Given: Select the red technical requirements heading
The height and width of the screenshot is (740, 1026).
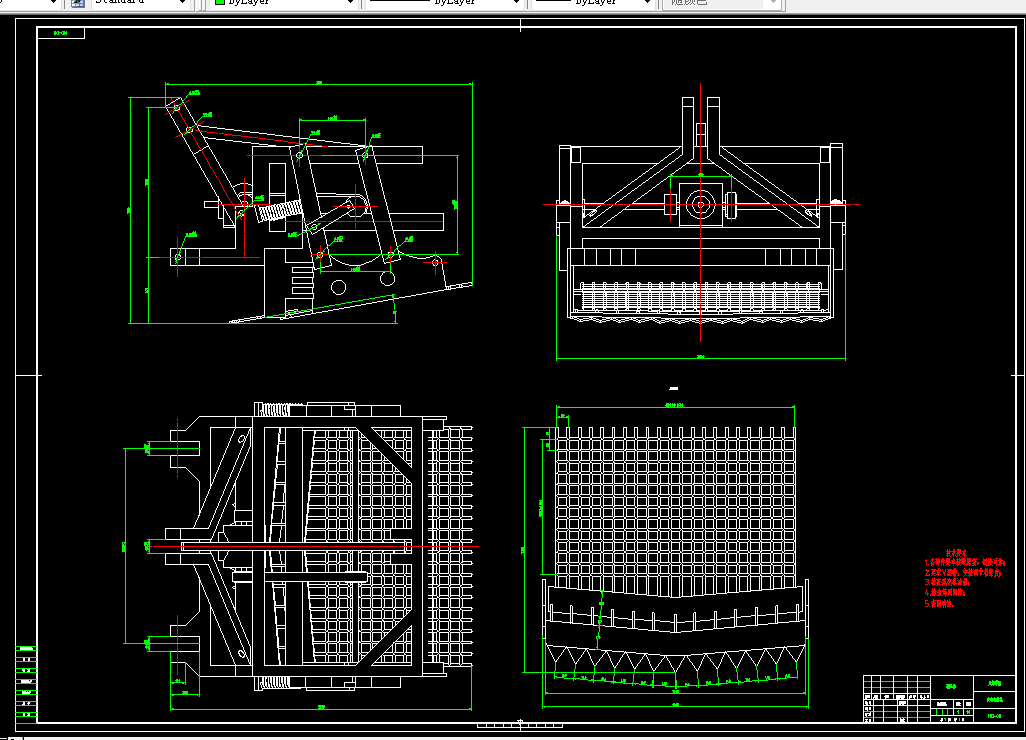Looking at the screenshot, I should [956, 553].
